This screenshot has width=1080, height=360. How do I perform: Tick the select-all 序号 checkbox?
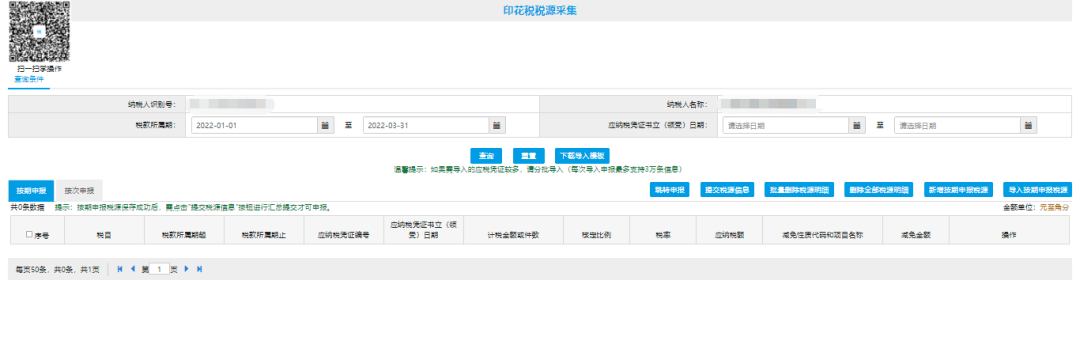pyautogui.click(x=29, y=235)
